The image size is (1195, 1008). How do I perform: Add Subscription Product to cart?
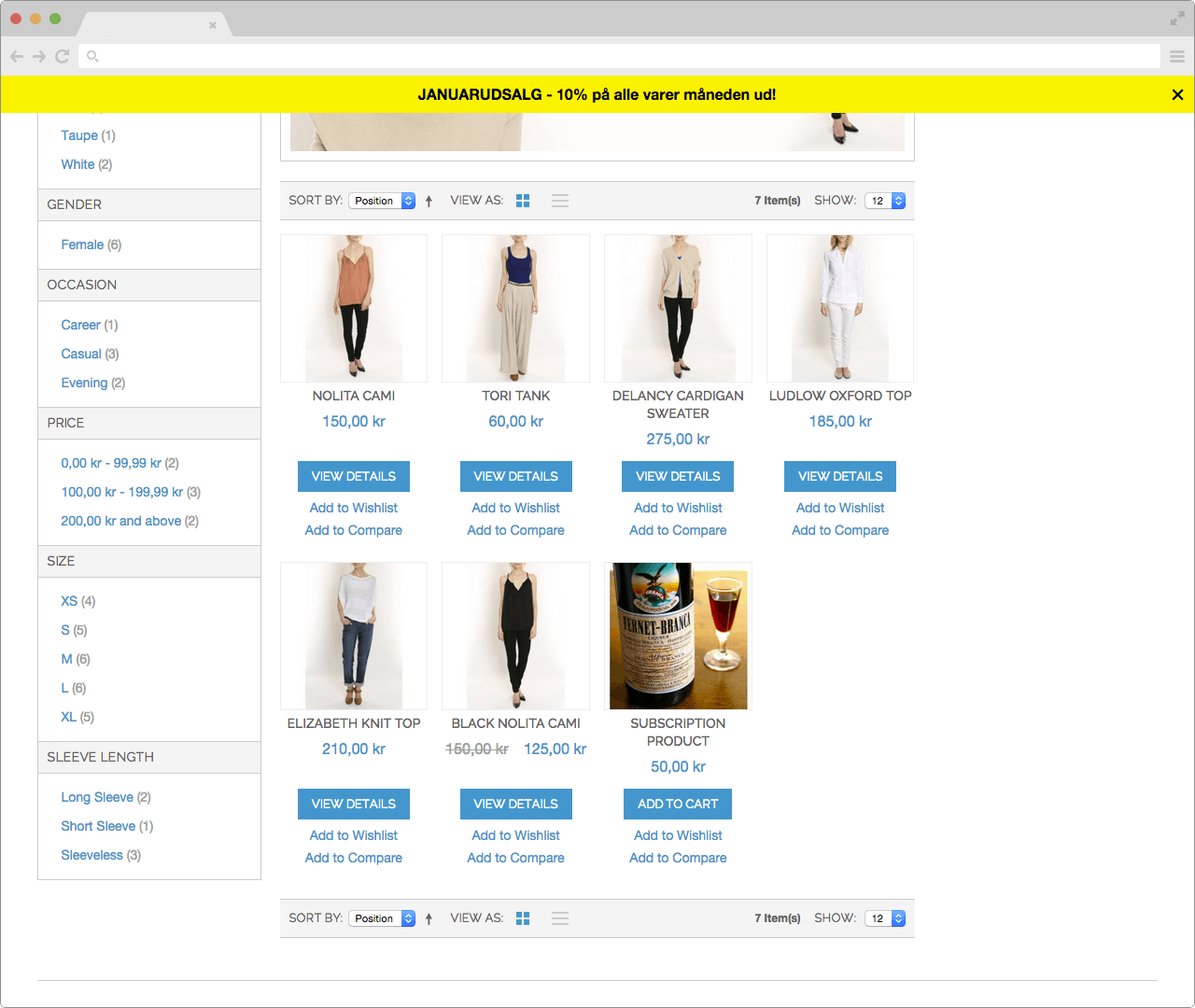(x=678, y=804)
